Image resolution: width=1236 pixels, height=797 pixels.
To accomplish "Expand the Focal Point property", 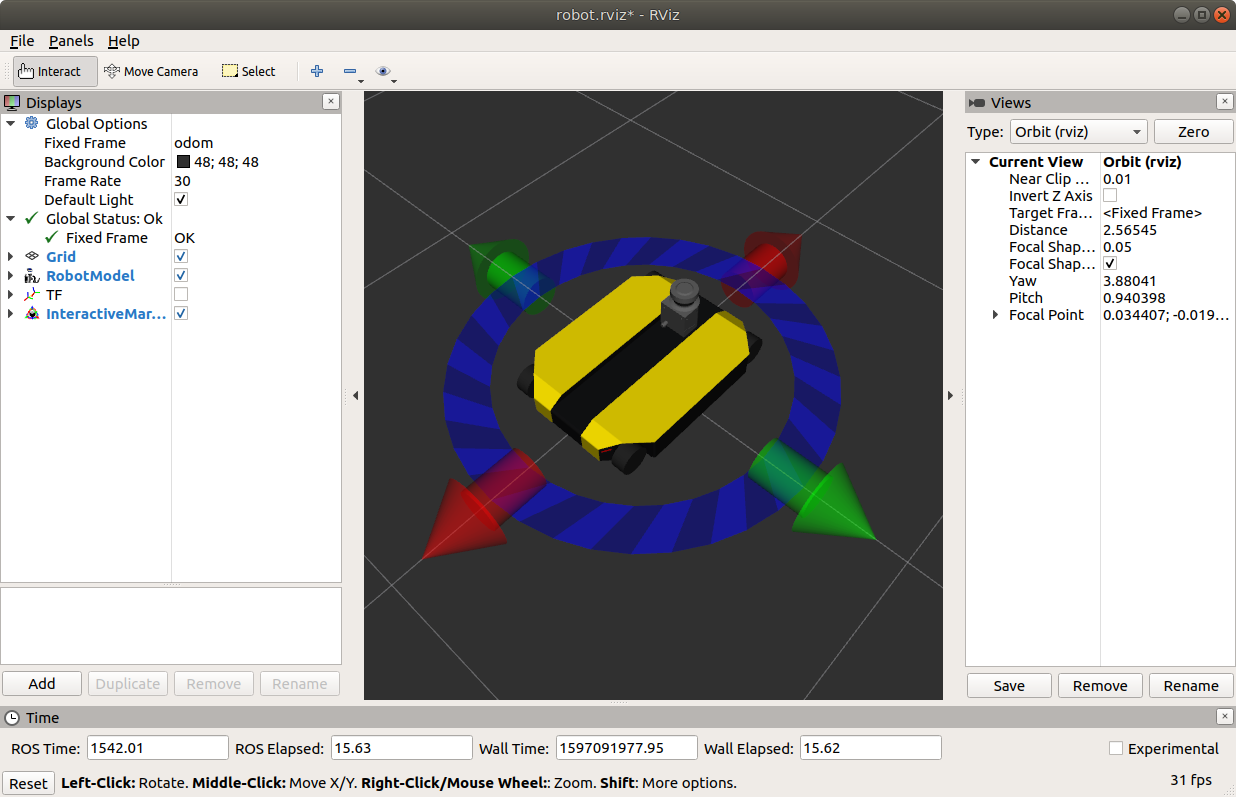I will [995, 315].
